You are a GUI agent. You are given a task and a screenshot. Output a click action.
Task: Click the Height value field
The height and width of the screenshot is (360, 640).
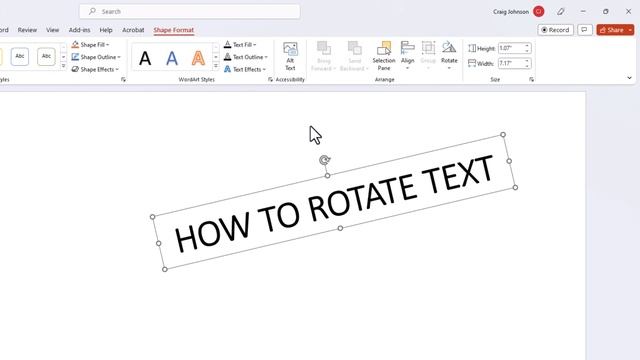[x=511, y=48]
